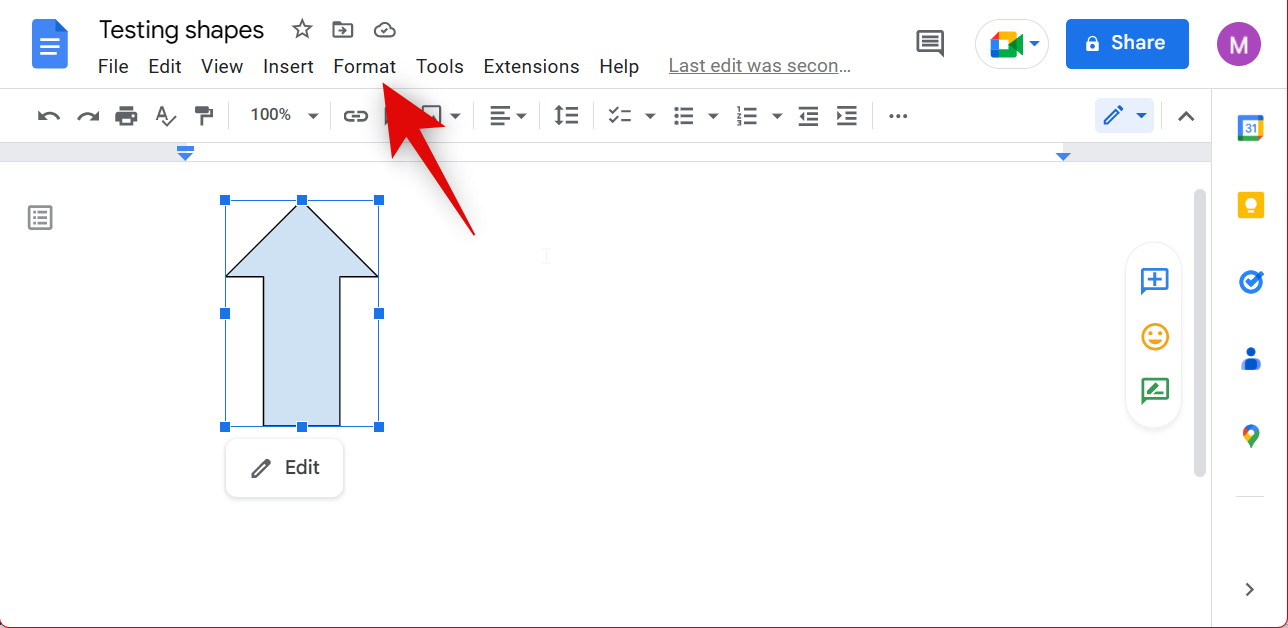The image size is (1288, 628).
Task: Open the Extensions menu
Action: tap(531, 66)
